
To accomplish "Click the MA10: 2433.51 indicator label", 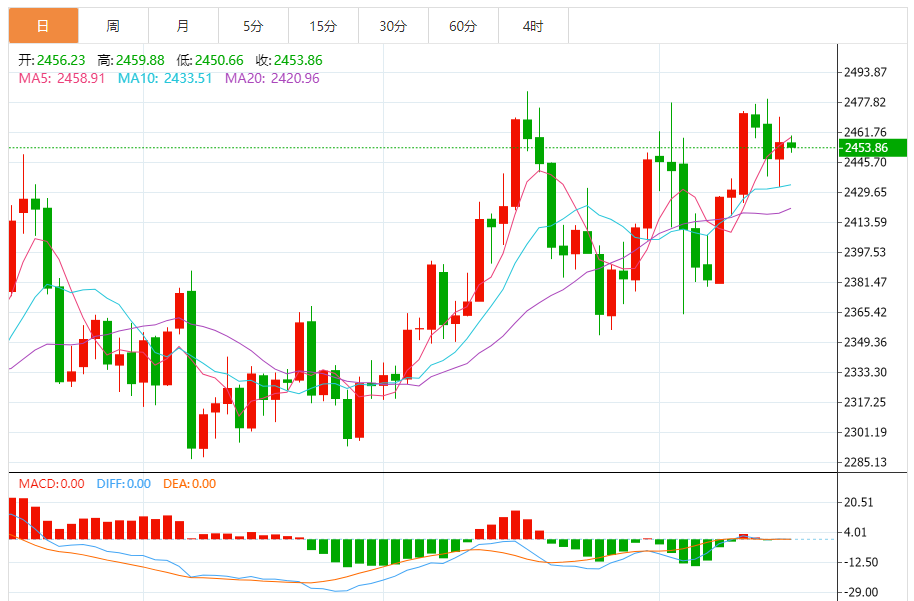I will click(x=165, y=78).
